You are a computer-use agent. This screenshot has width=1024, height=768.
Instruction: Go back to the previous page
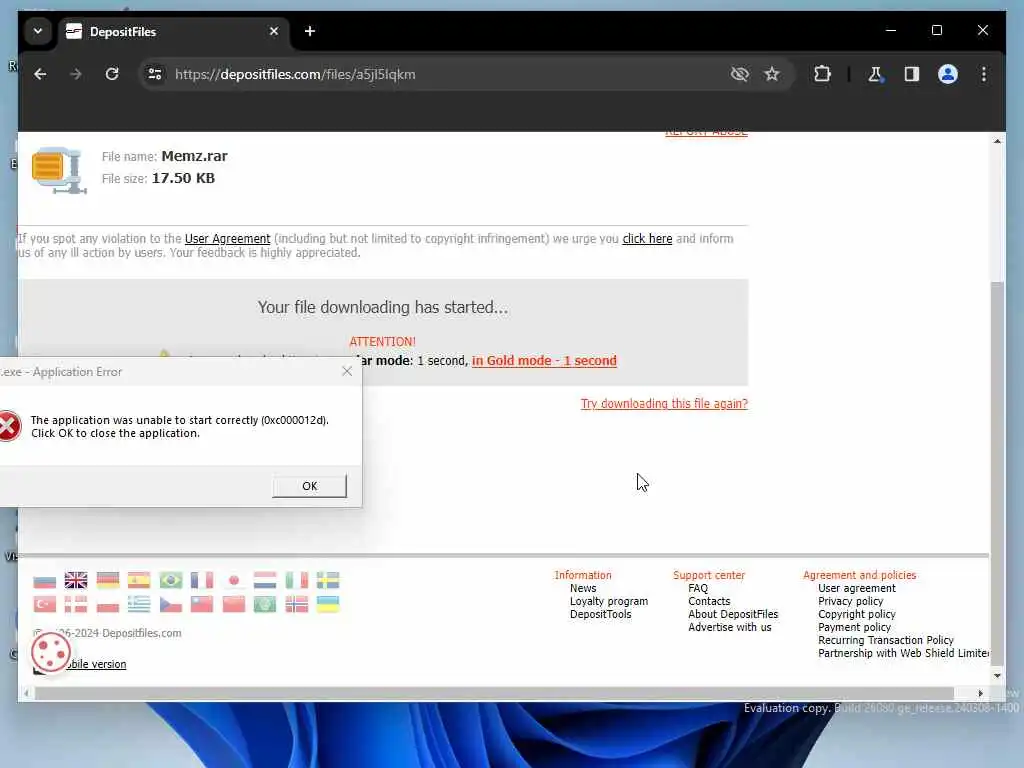(40, 74)
